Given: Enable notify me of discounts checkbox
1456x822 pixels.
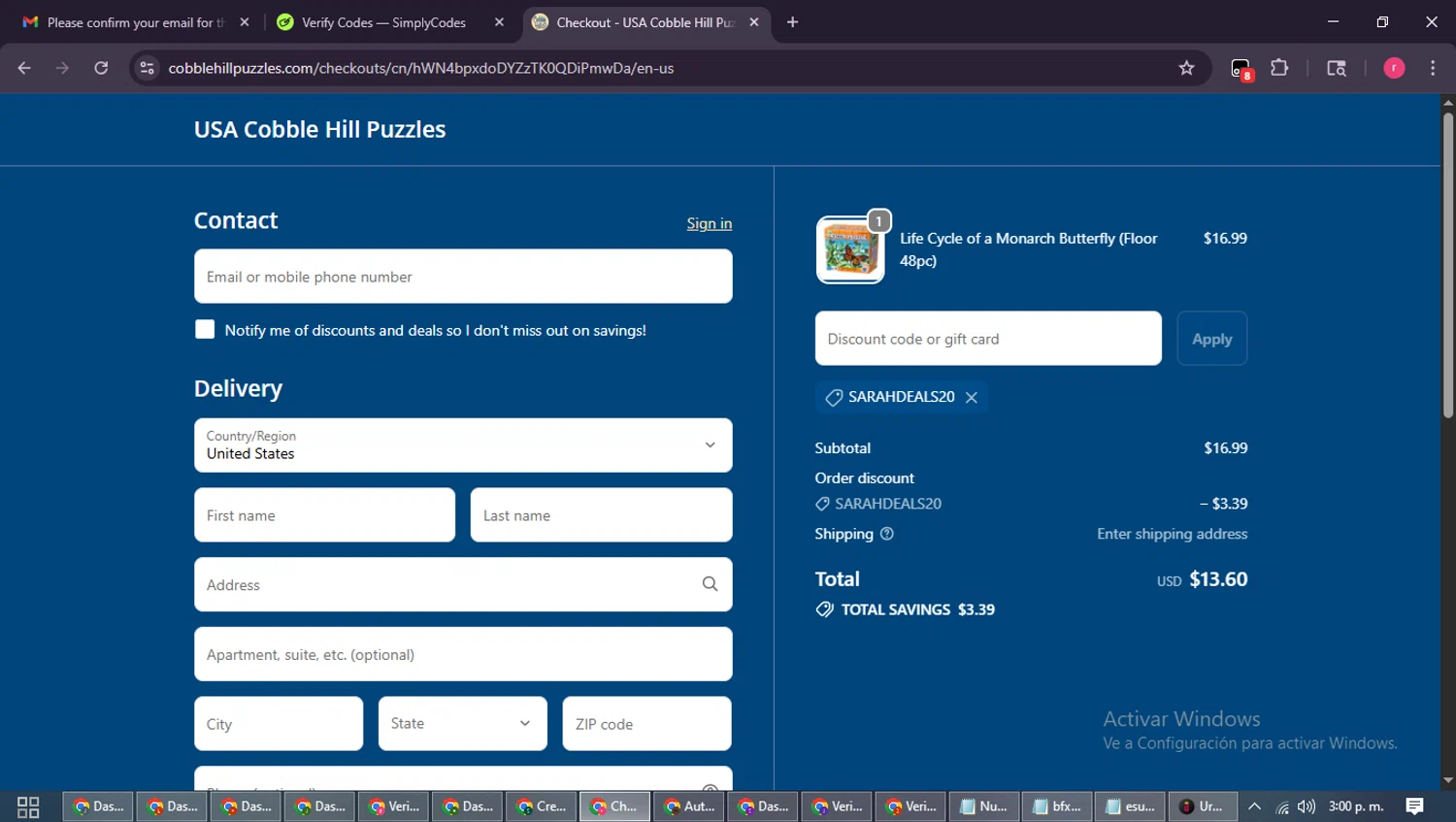Looking at the screenshot, I should (205, 329).
